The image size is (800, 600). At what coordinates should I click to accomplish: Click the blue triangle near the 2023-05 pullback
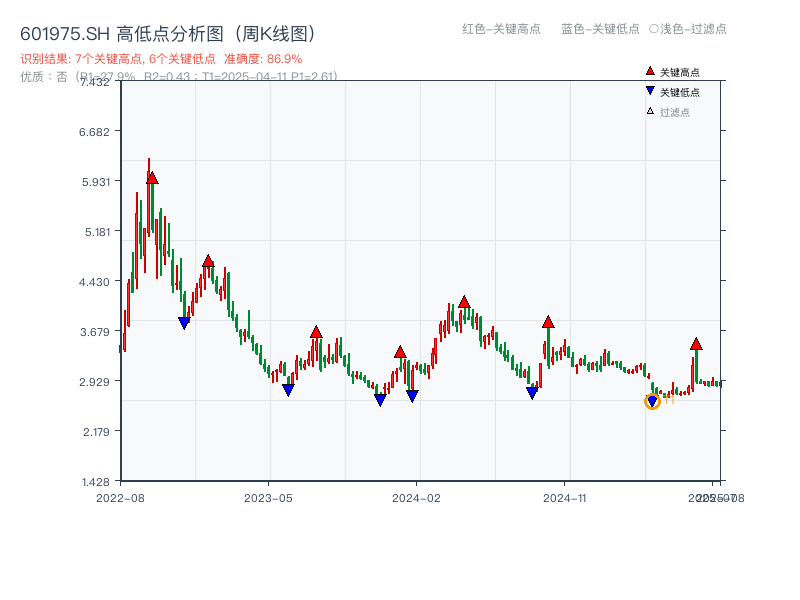pos(287,391)
